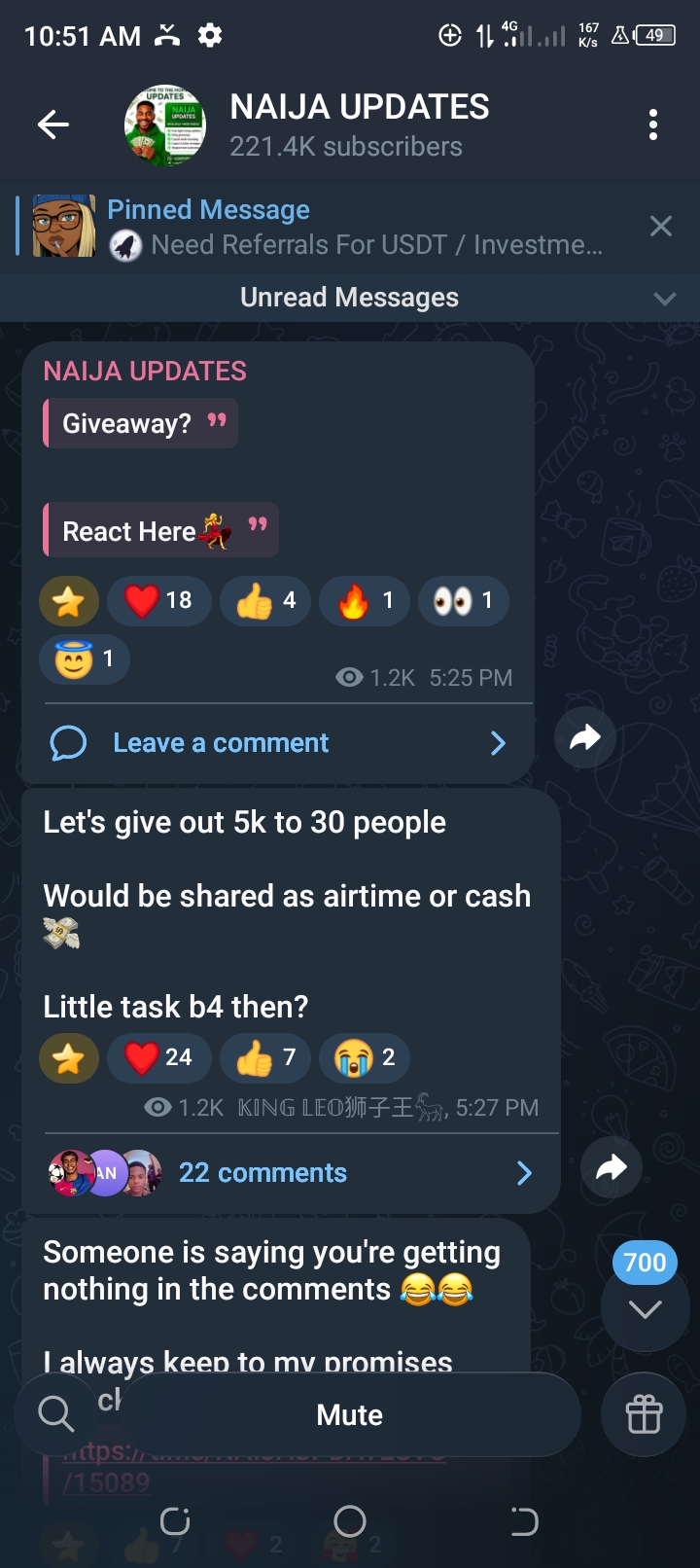
Task: Toggle the fire reaction showing 1
Action: [365, 600]
